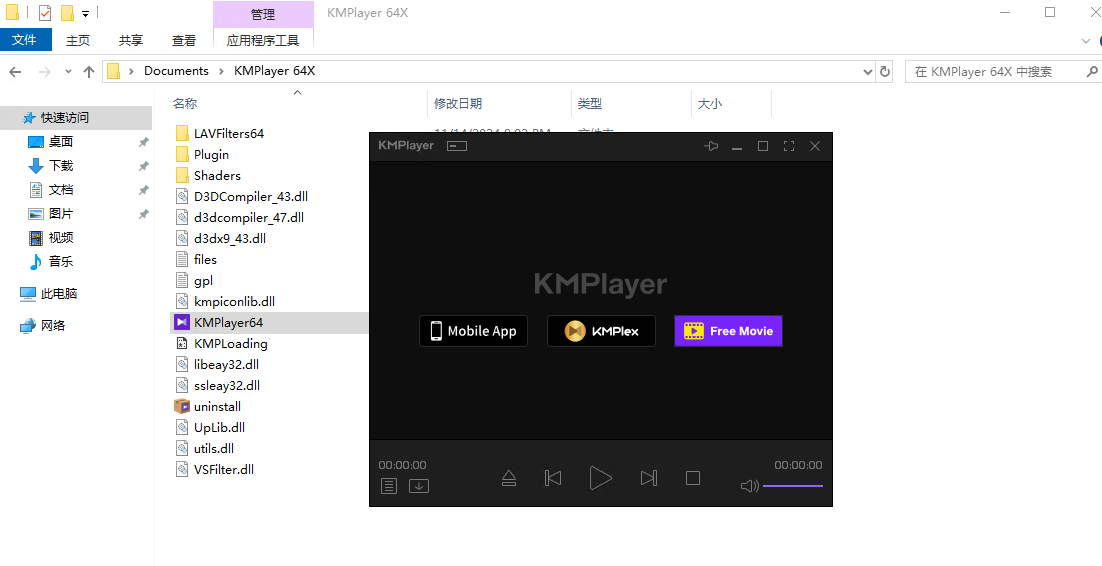1102x566 pixels.
Task: Click the download icon beside the playlist button
Action: click(x=419, y=486)
